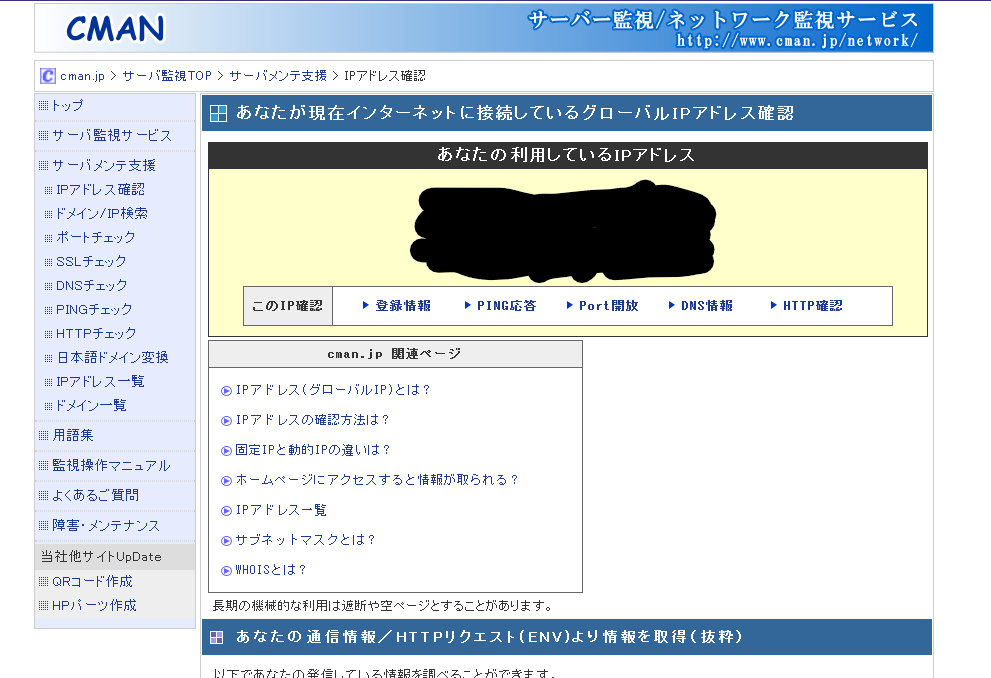
Task: Click 当社他サイトUpDate sidebar heading
Action: point(114,557)
